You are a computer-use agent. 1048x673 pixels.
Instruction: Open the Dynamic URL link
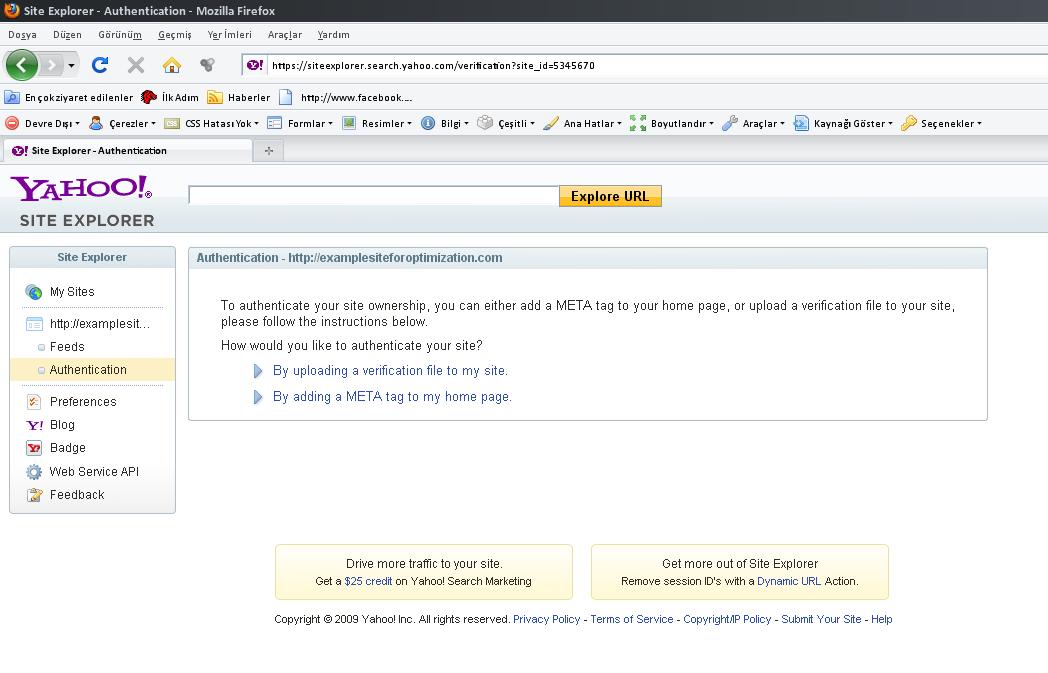pyautogui.click(x=789, y=581)
